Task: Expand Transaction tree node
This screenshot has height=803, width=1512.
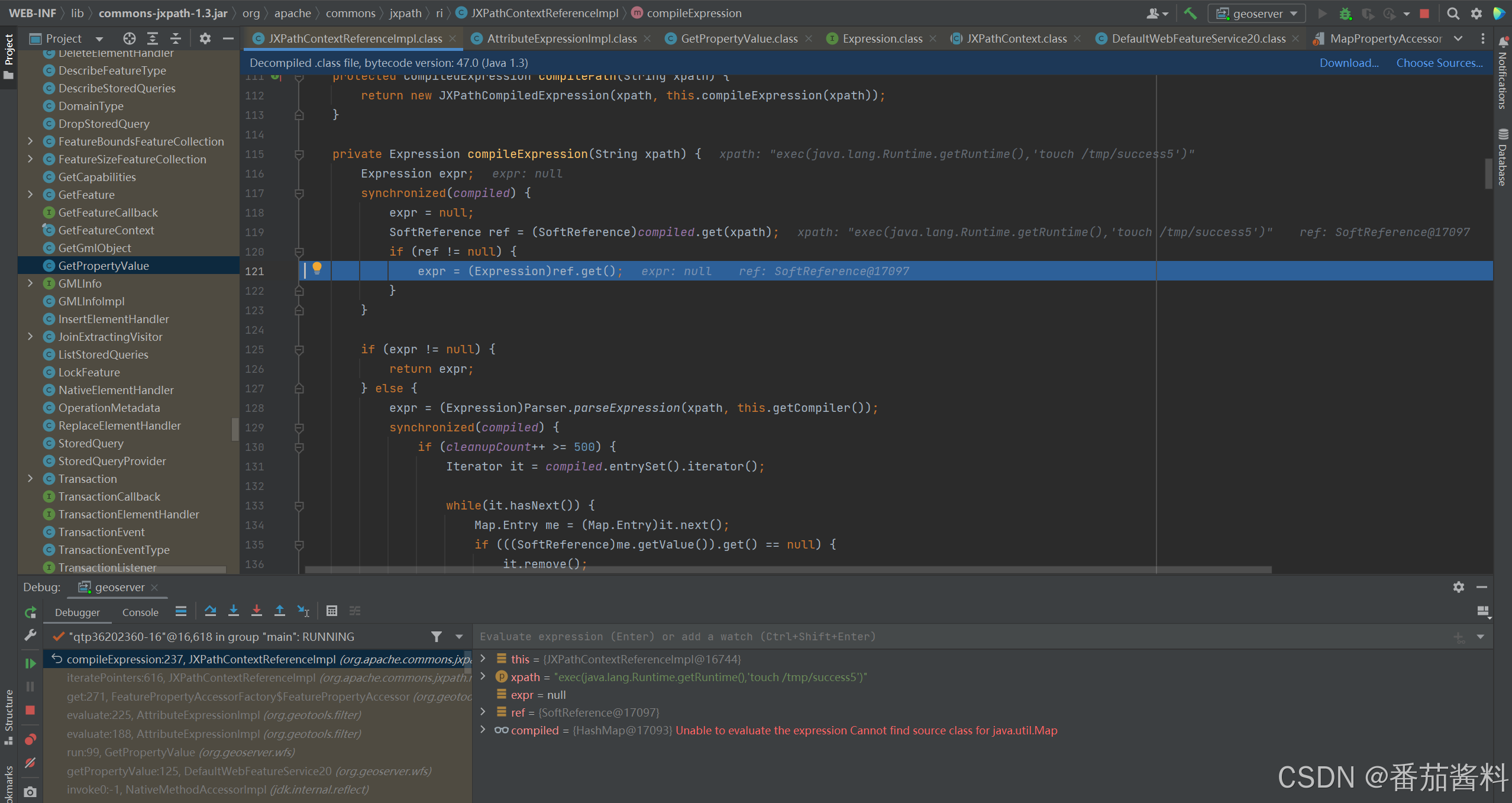Action: [x=30, y=479]
